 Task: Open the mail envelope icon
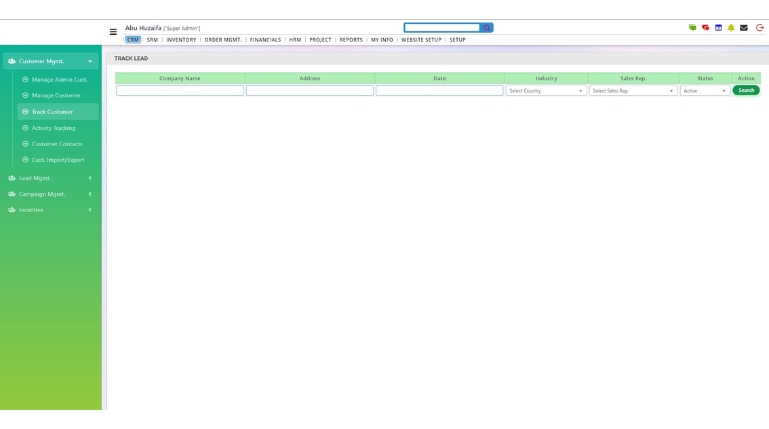(x=744, y=28)
